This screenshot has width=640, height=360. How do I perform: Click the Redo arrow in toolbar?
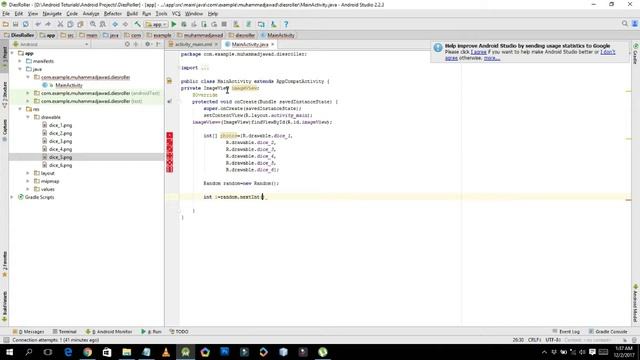[48, 24]
